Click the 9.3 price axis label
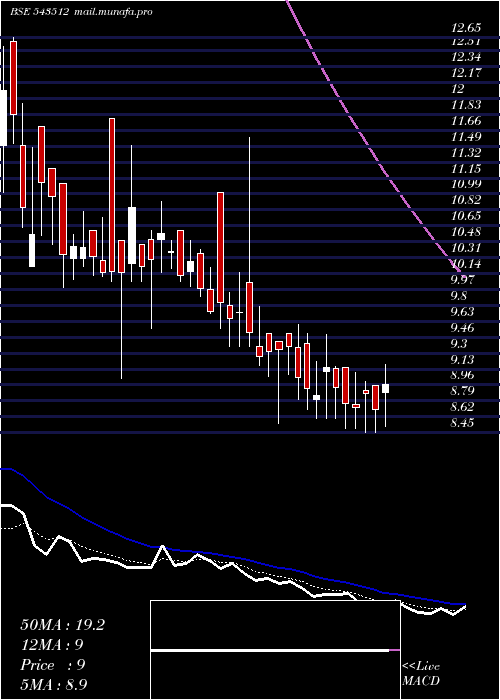The image size is (500, 700). click(461, 343)
